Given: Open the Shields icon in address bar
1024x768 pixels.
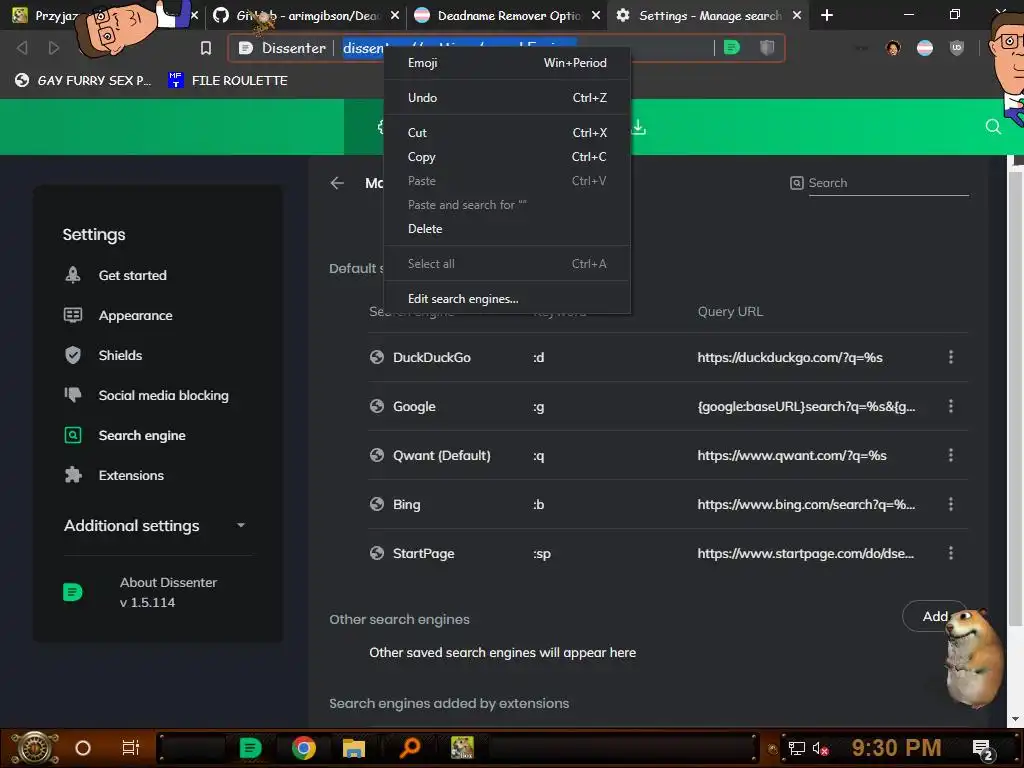Looking at the screenshot, I should point(767,47).
